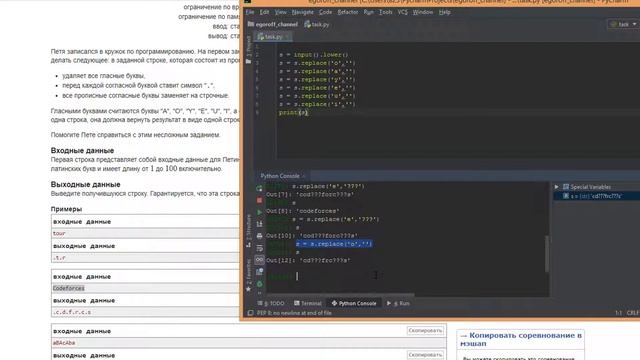
Task: Click the highlighted Codeforces sample input
Action: (69, 288)
